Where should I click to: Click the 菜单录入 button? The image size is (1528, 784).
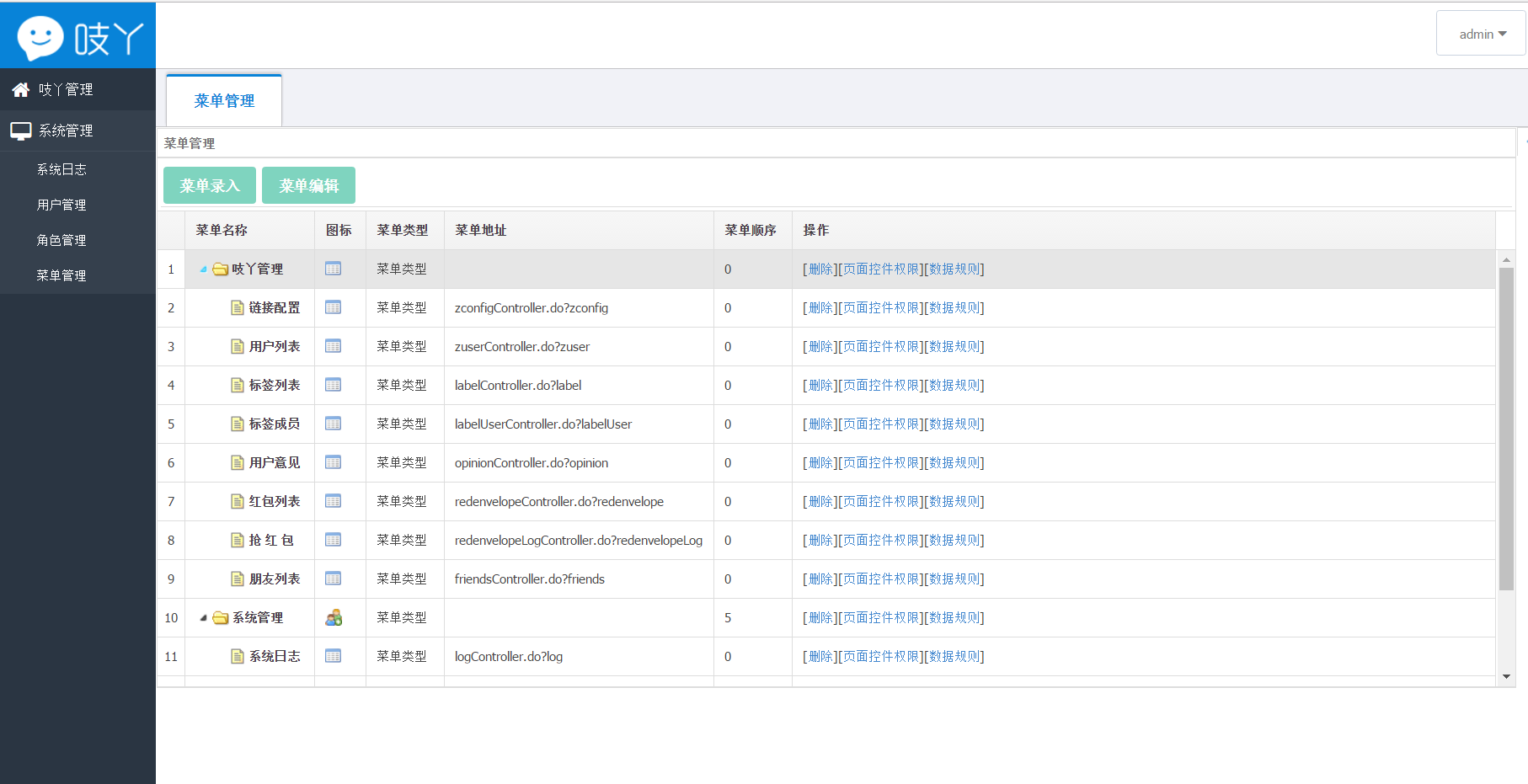(210, 185)
